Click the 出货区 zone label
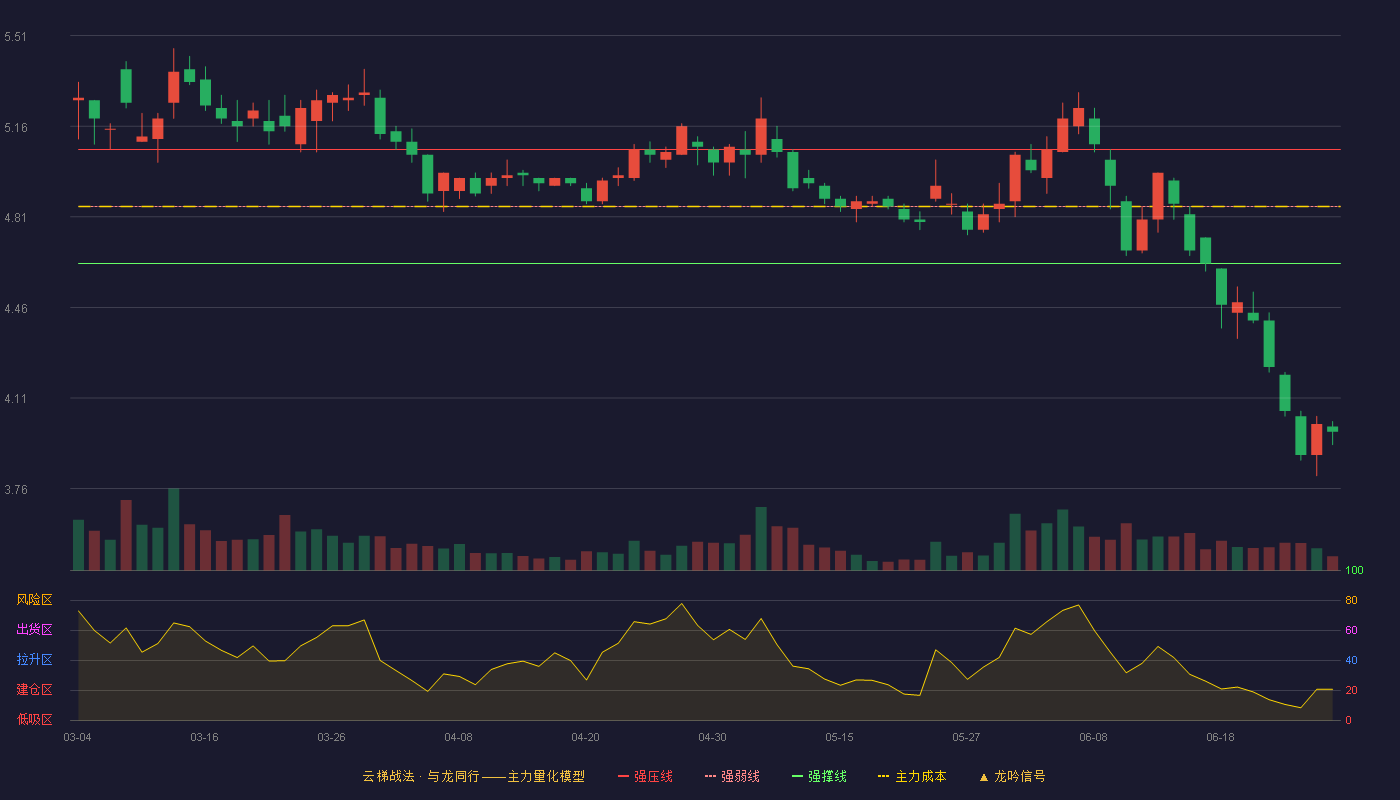This screenshot has width=1400, height=800. coord(34,630)
